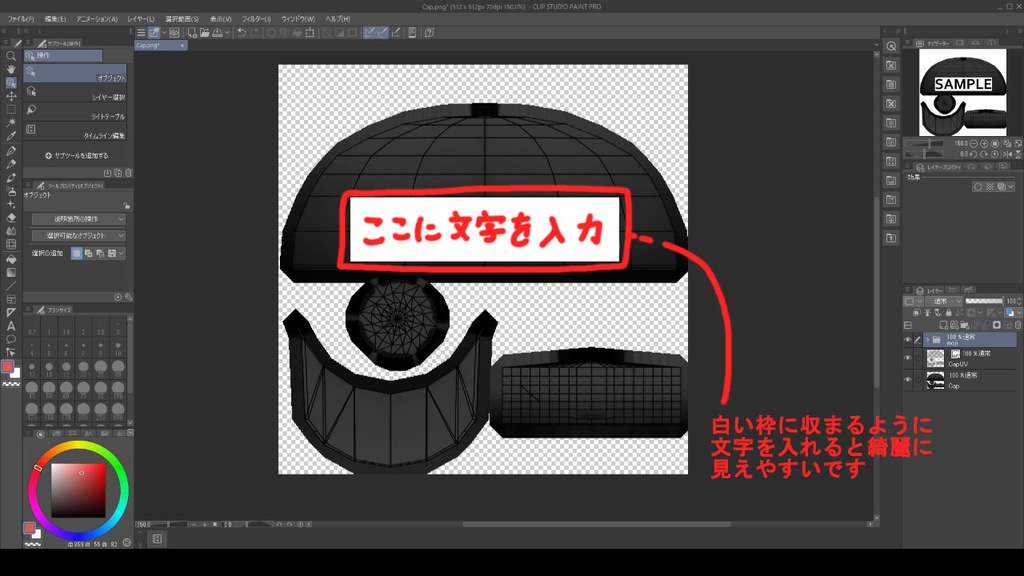Select the タイムライン編集 sub tool
1024x576 pixels.
pyautogui.click(x=75, y=131)
